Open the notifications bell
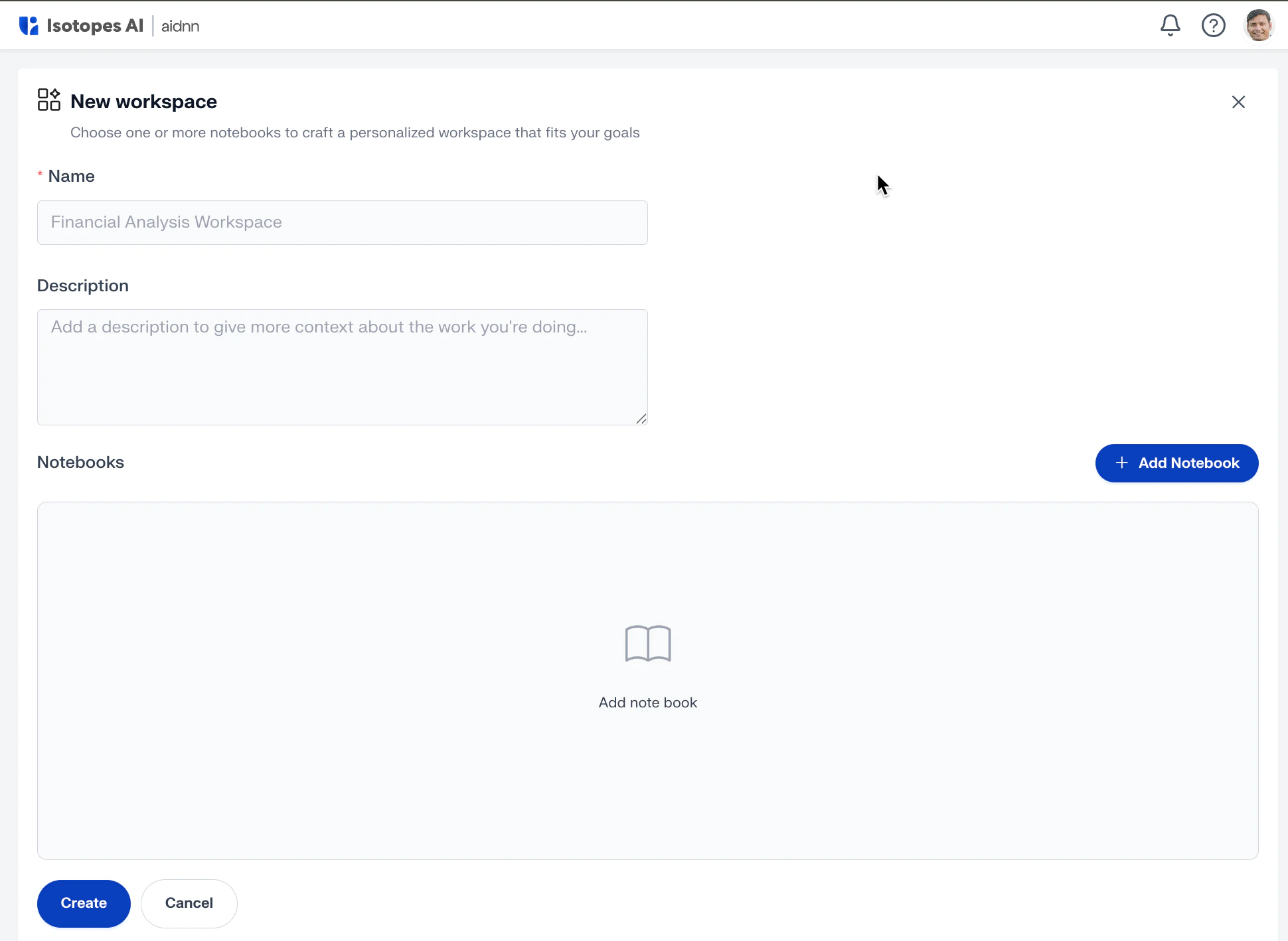This screenshot has height=941, width=1288. pos(1170,26)
